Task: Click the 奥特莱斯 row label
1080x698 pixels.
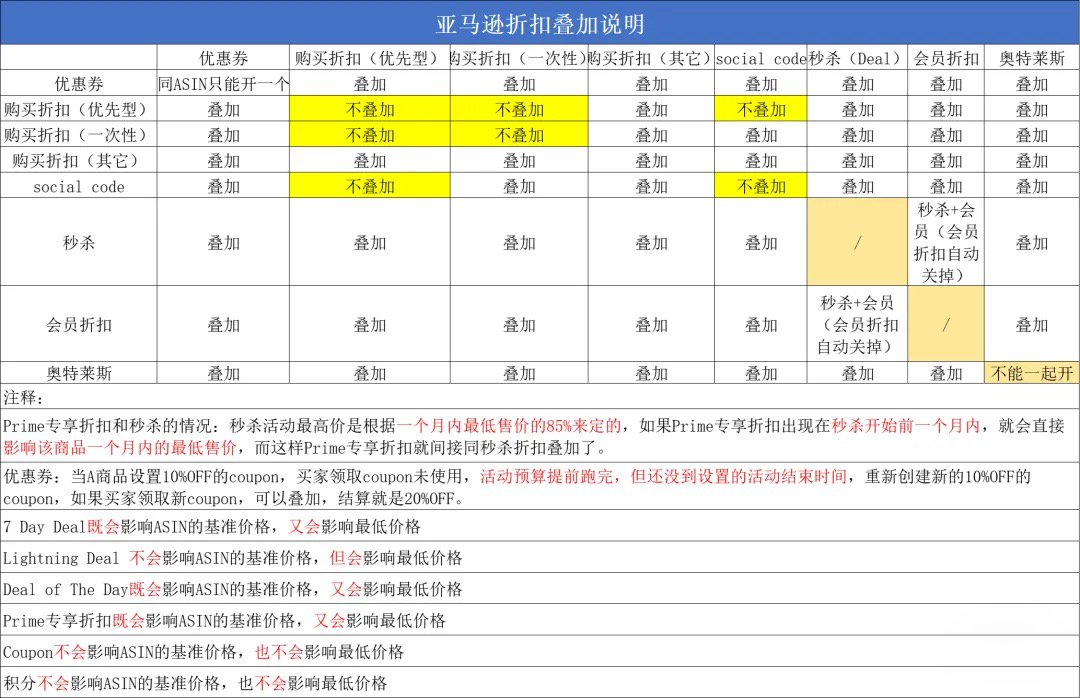Action: pyautogui.click(x=79, y=372)
